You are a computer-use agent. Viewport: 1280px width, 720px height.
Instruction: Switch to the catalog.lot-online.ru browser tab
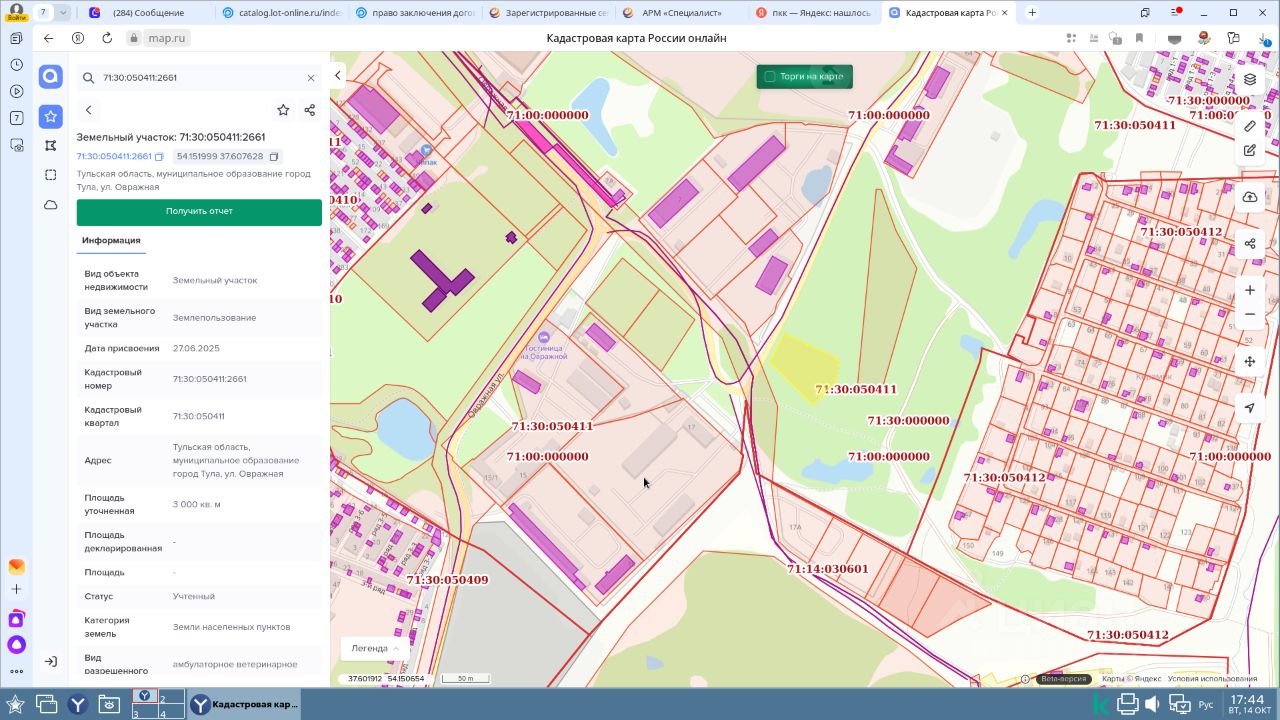coord(279,13)
